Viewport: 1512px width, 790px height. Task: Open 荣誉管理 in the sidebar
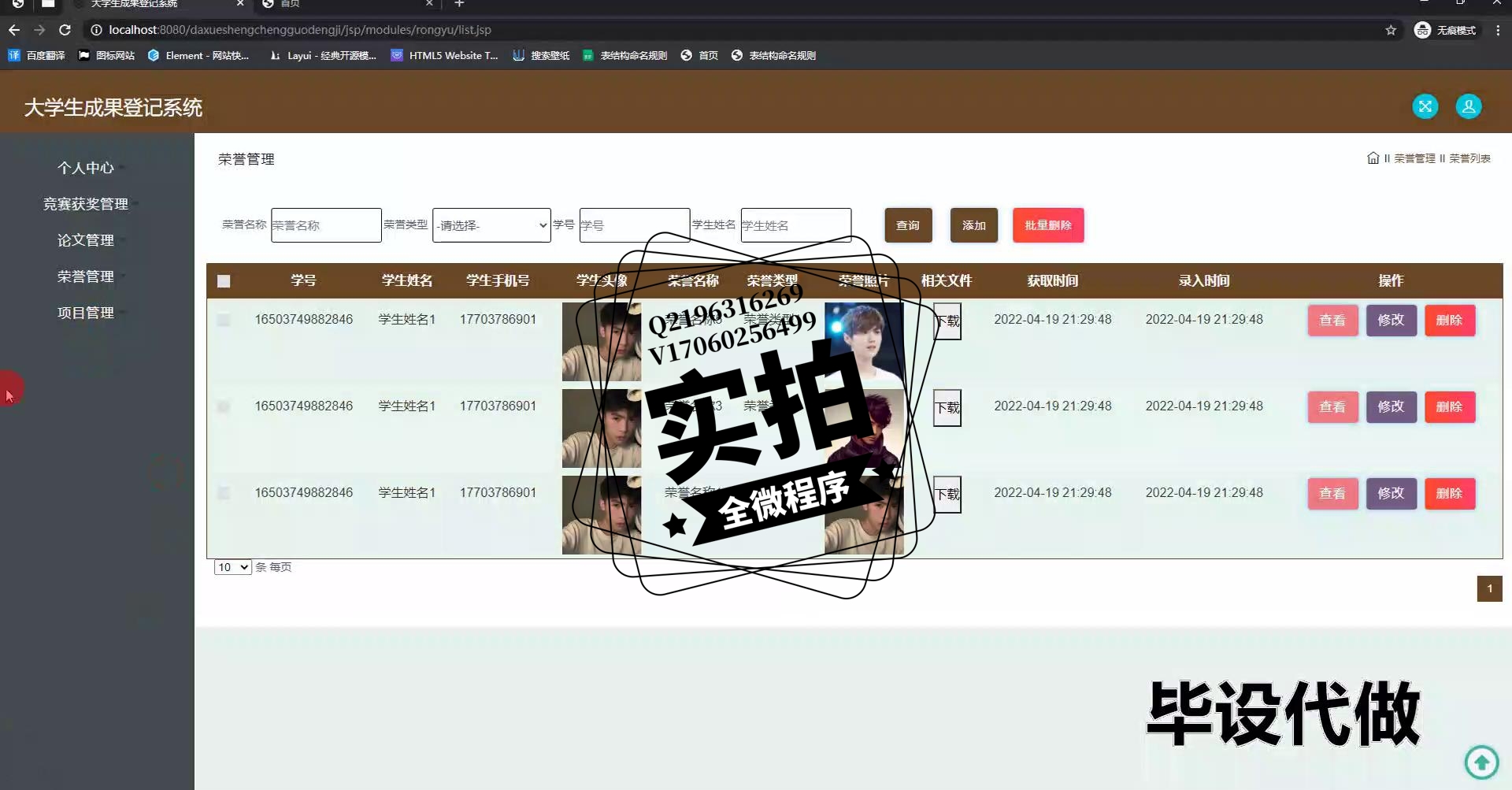[x=86, y=276]
